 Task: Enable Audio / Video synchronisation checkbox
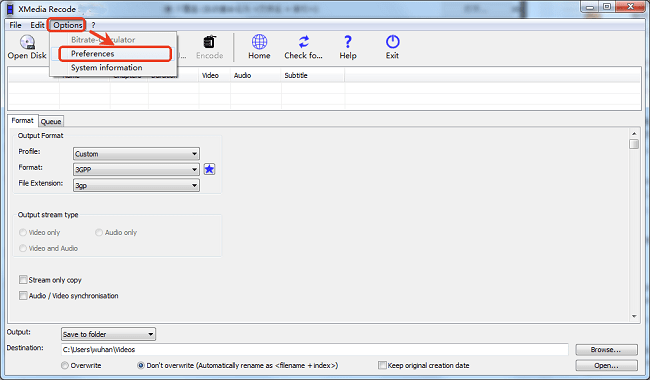pyautogui.click(x=23, y=295)
